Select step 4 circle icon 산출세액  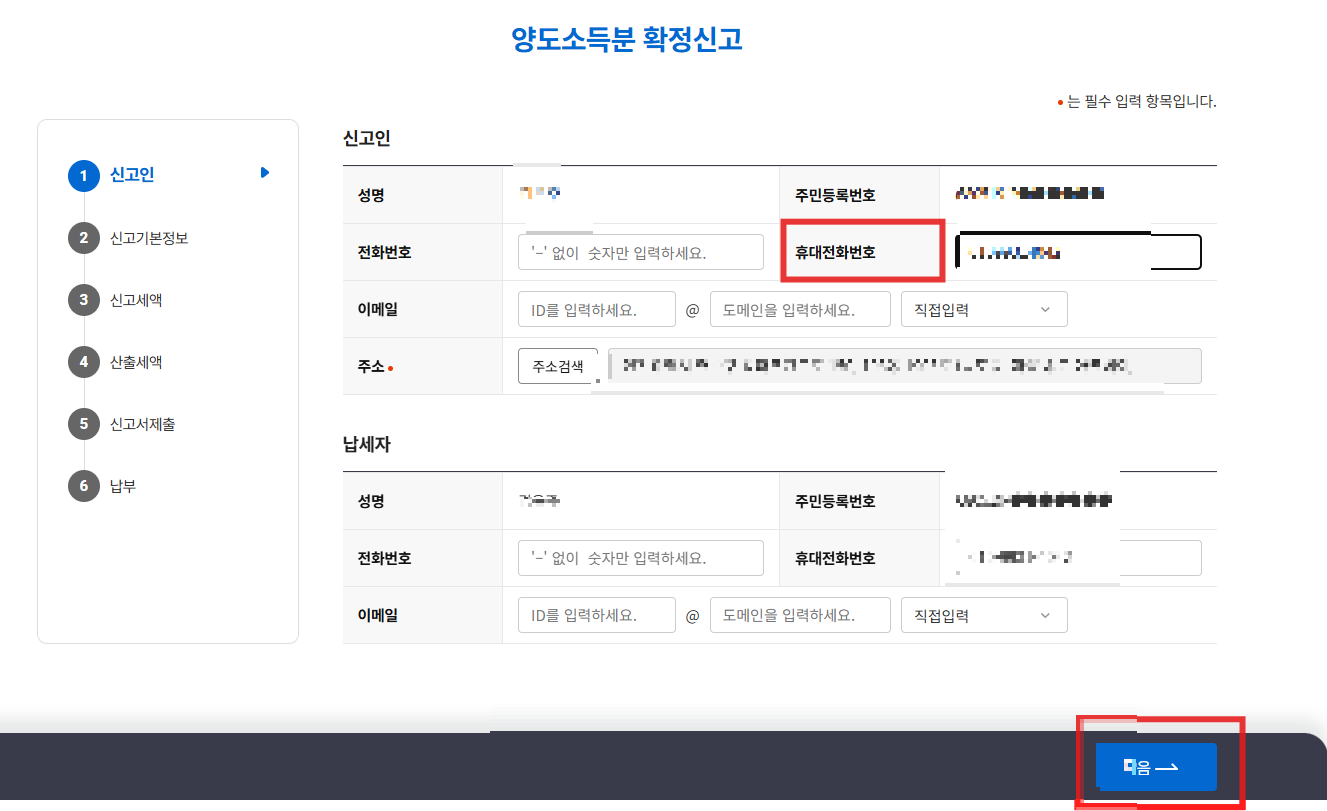84,362
